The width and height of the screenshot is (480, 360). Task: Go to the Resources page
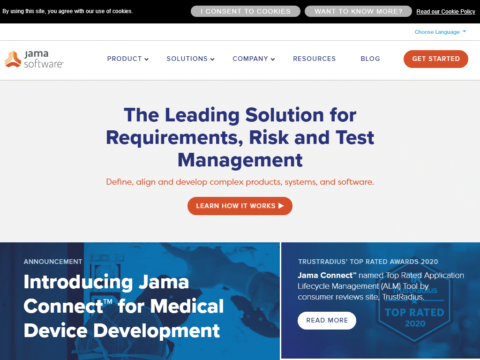[314, 59]
